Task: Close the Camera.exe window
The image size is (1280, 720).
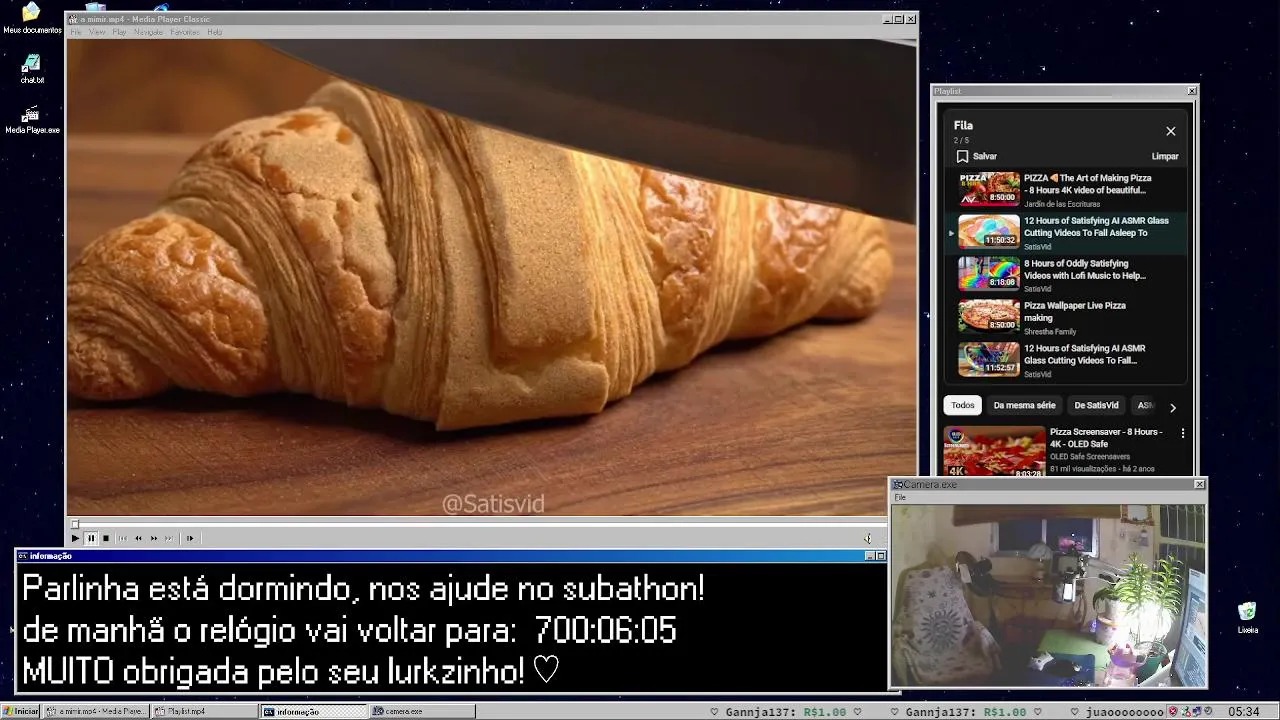Action: pos(1199,484)
